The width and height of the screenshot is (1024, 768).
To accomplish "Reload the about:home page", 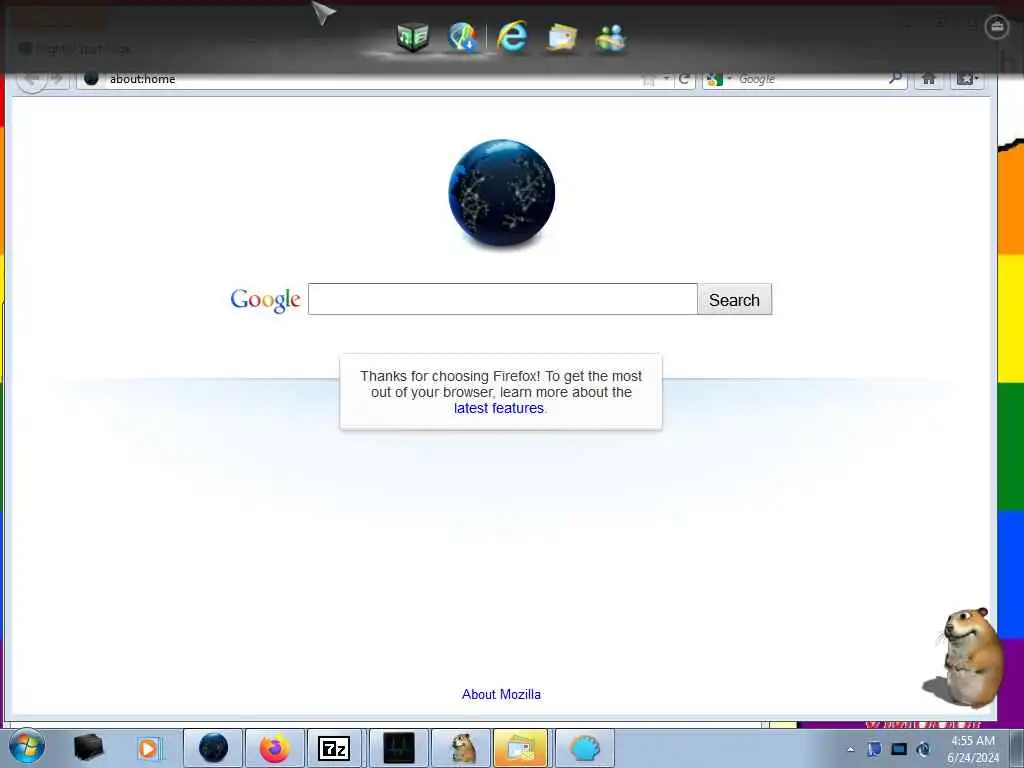I will click(684, 79).
